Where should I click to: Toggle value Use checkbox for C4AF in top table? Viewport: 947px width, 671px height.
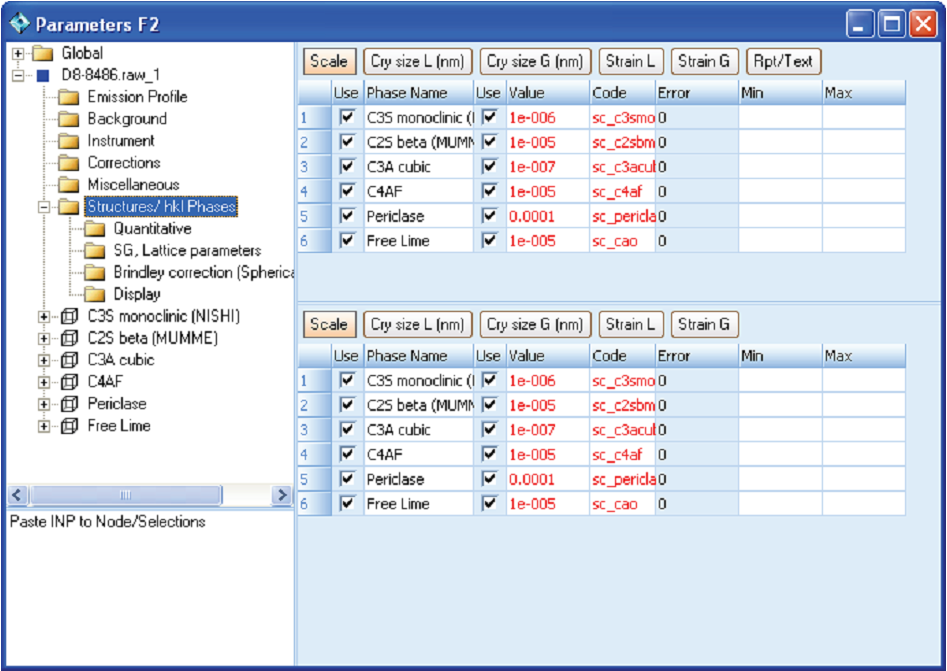490,191
